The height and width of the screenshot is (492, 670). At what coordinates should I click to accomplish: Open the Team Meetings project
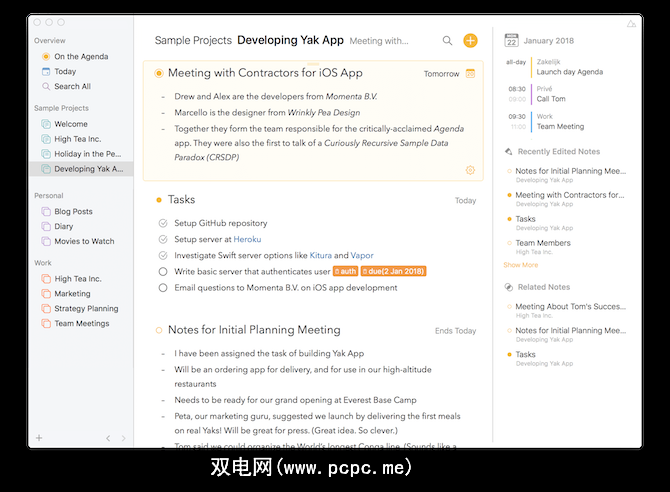(81, 324)
